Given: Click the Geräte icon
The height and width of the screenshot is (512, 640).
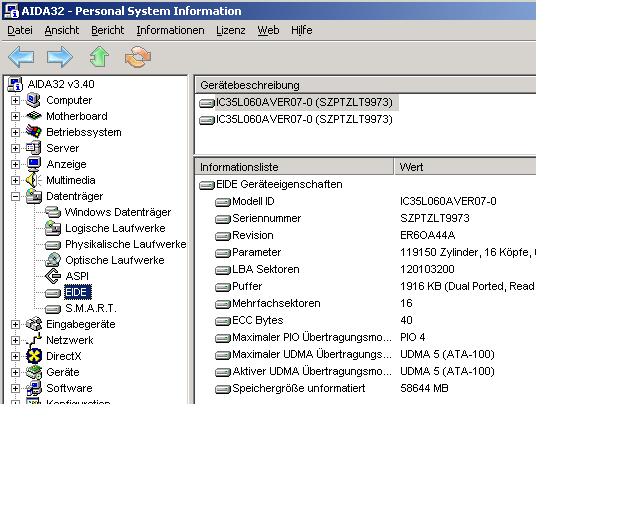Looking at the screenshot, I should (33, 372).
